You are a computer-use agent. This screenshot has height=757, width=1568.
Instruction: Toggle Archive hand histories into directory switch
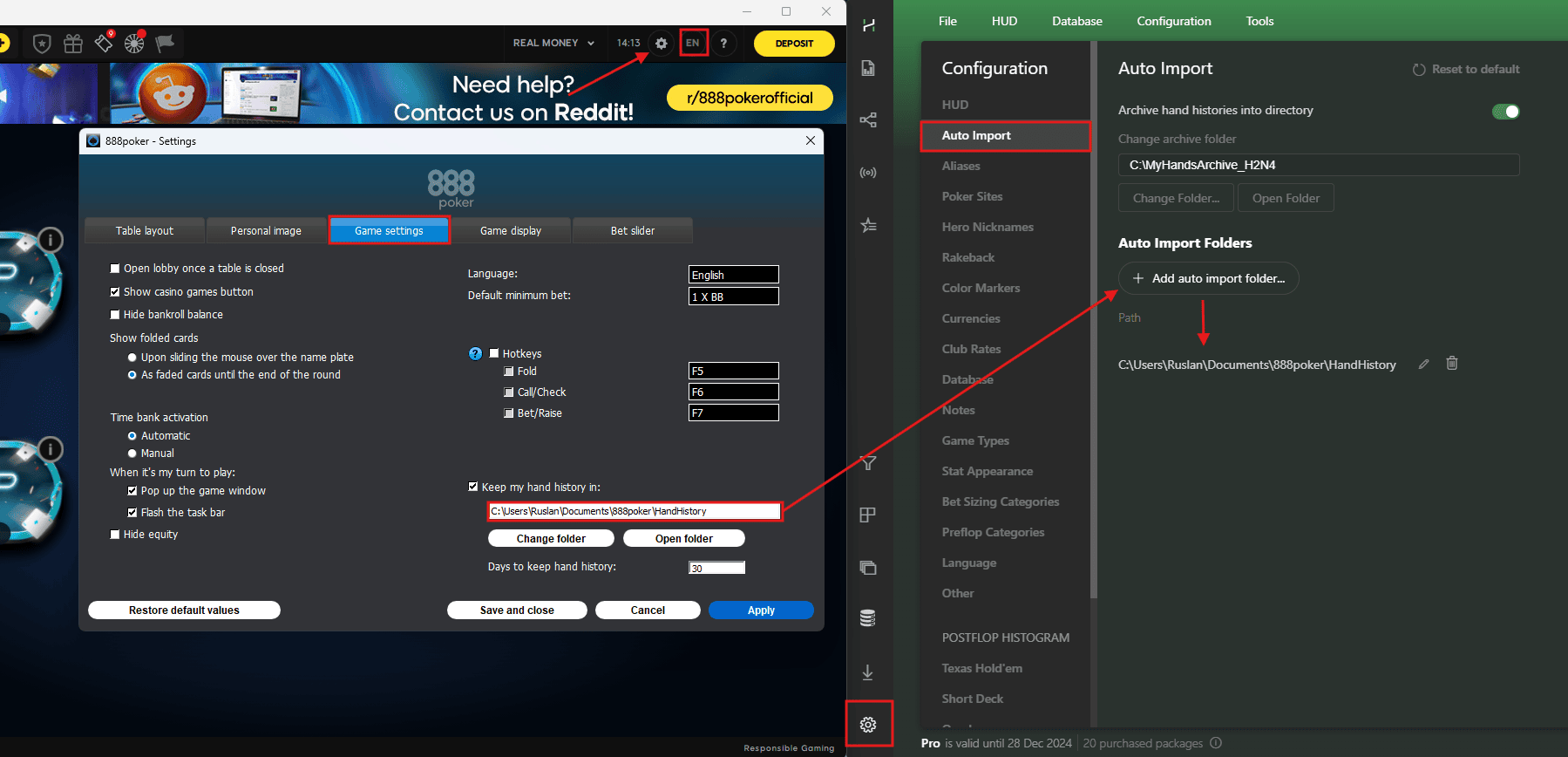(x=1505, y=111)
